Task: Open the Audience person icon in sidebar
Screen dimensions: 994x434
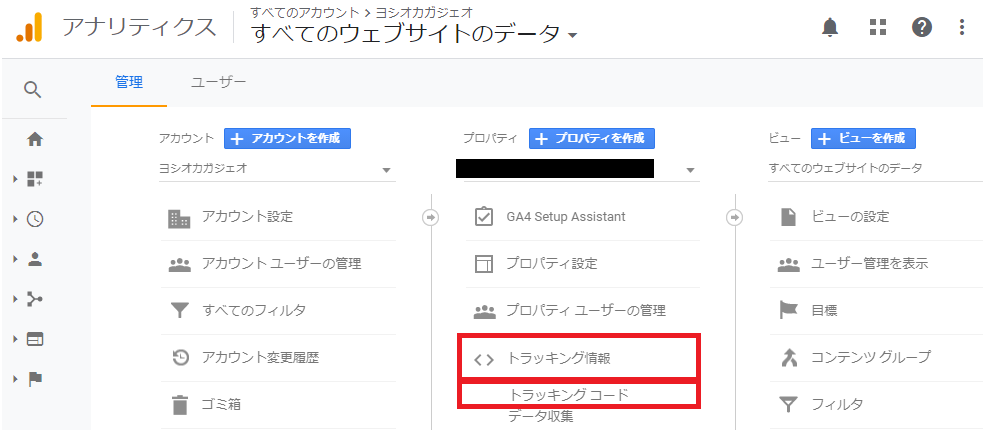Action: 35,259
